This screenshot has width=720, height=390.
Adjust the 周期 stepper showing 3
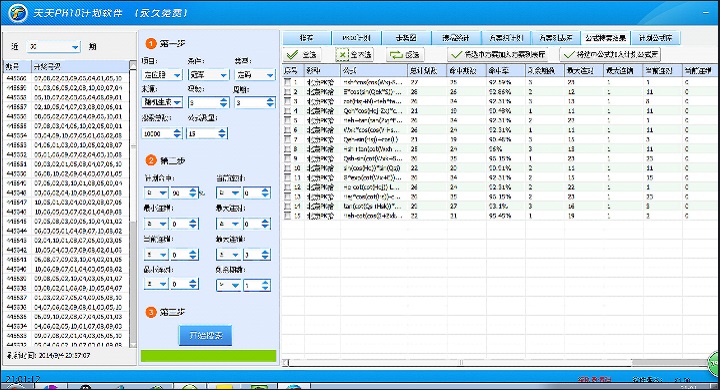coord(255,102)
